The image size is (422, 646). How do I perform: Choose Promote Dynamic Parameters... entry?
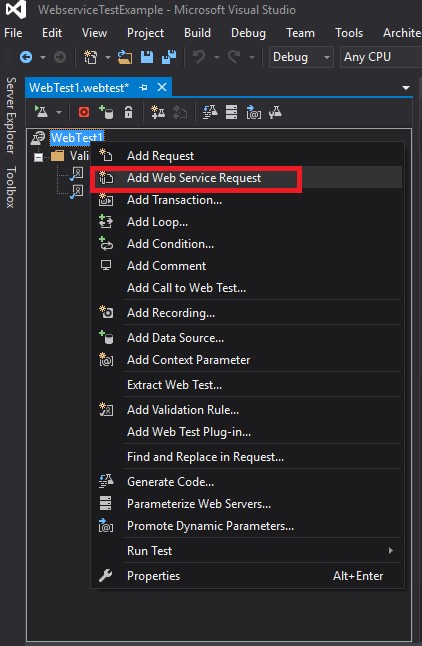click(x=246, y=526)
